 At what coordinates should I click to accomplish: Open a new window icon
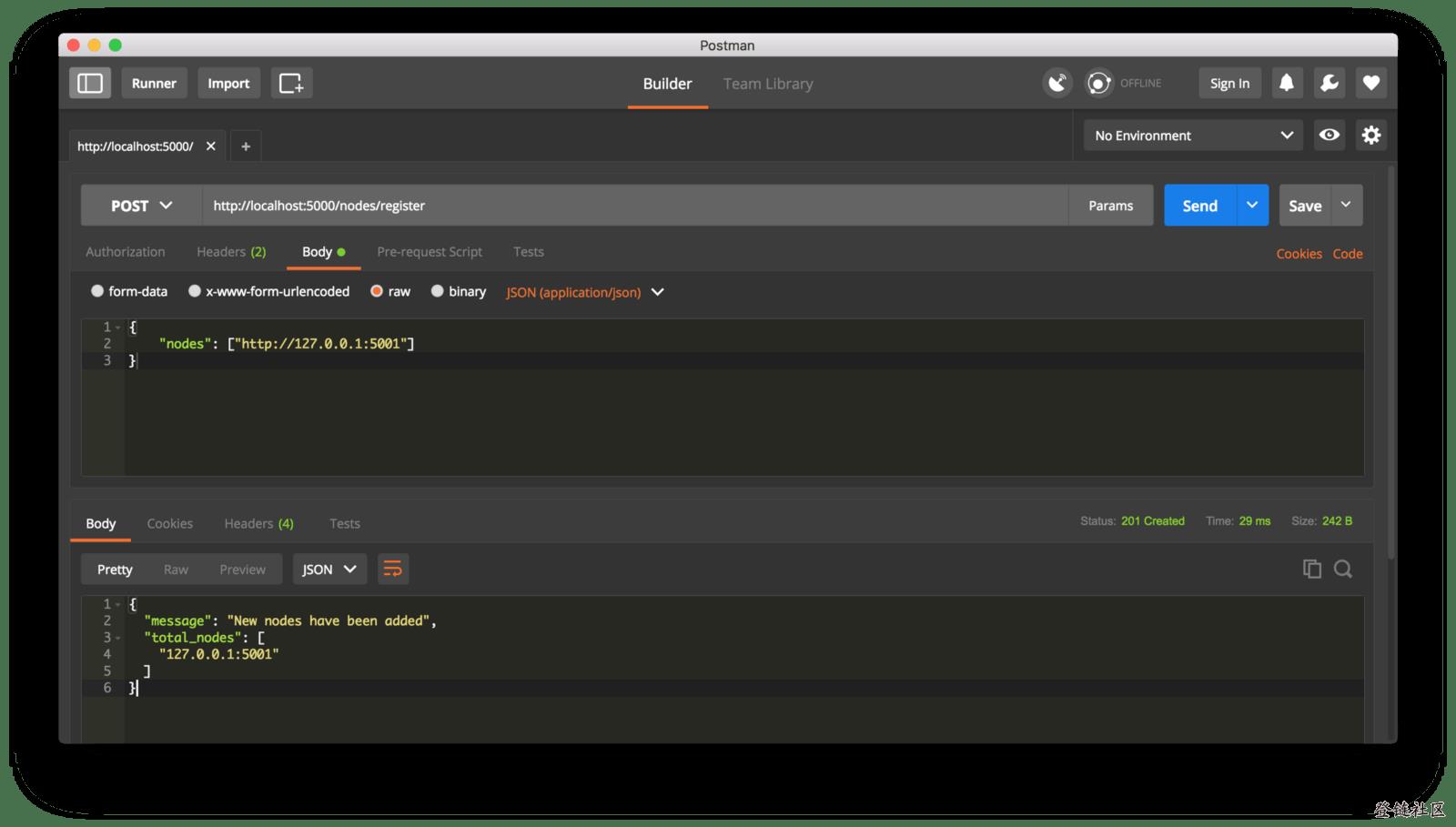pos(291,83)
